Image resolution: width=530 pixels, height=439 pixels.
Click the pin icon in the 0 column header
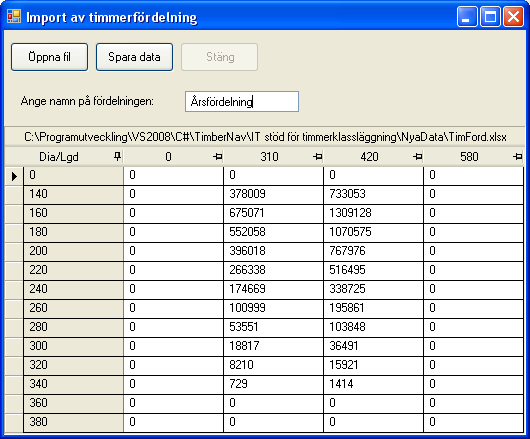pos(218,156)
